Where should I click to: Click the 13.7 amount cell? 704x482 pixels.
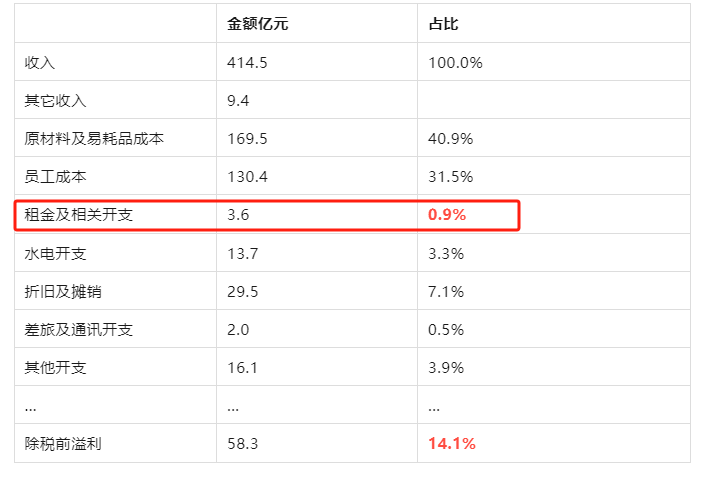tap(243, 253)
